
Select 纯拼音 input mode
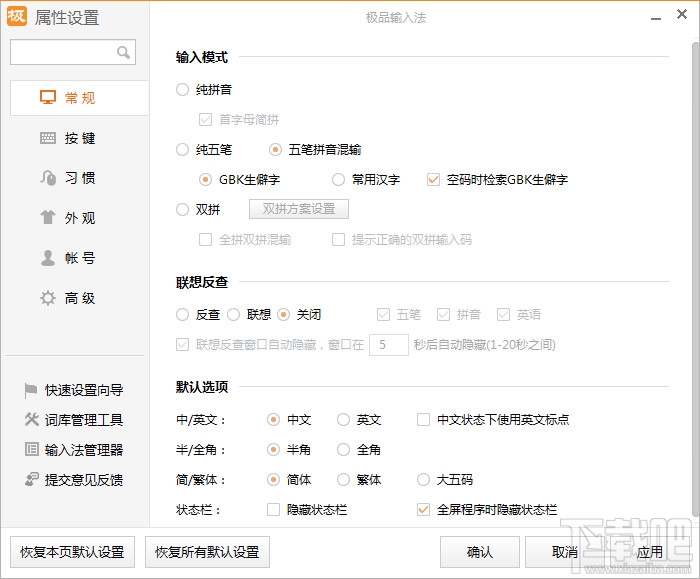(x=182, y=90)
